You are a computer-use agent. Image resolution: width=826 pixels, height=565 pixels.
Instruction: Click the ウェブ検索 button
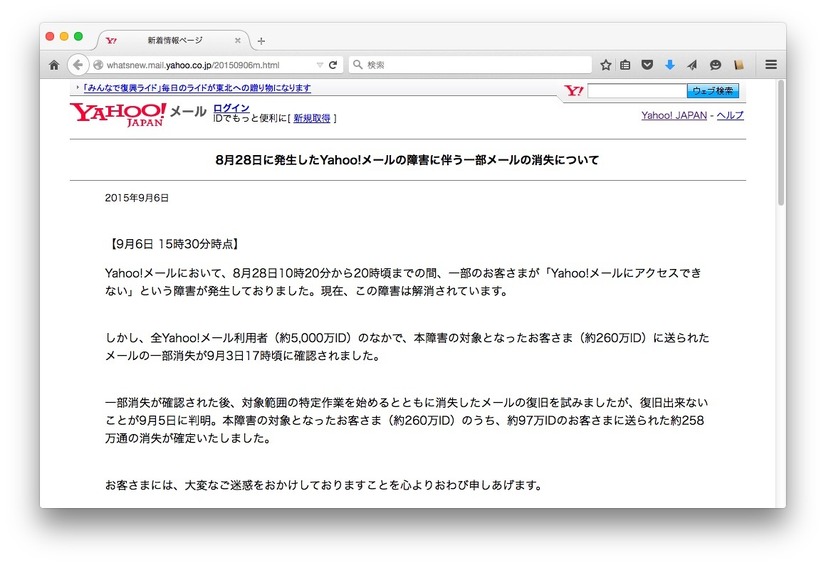(x=713, y=91)
